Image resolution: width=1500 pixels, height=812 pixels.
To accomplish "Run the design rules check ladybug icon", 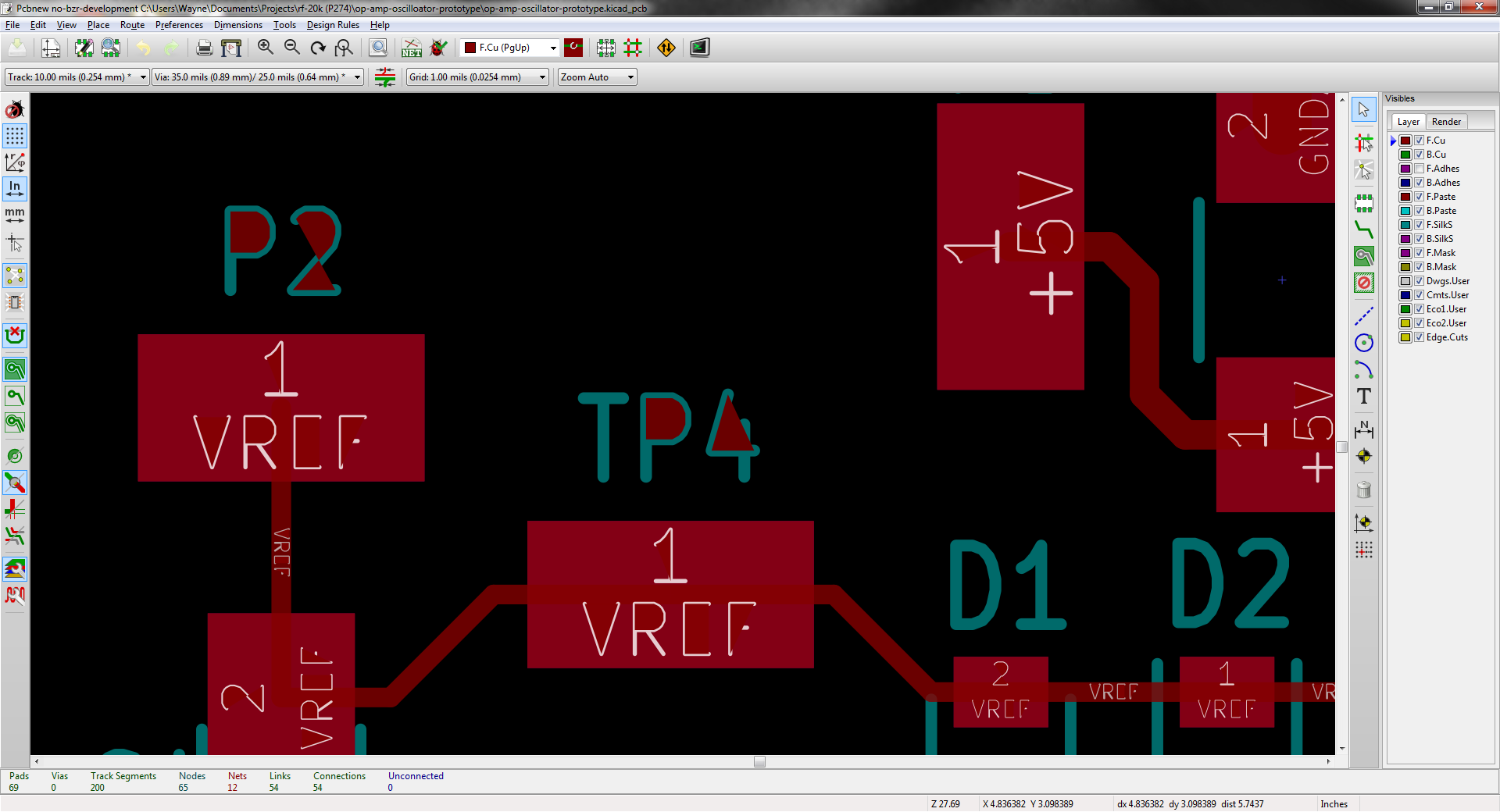I will tap(439, 48).
